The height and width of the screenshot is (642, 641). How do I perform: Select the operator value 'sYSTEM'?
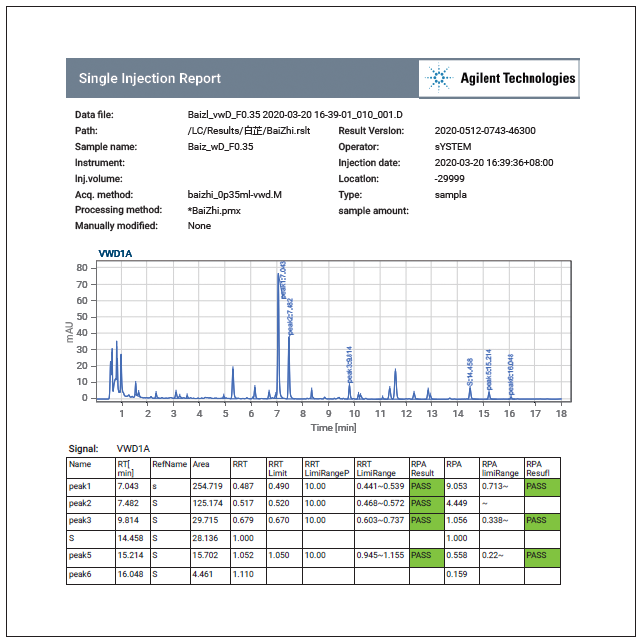pos(453,147)
